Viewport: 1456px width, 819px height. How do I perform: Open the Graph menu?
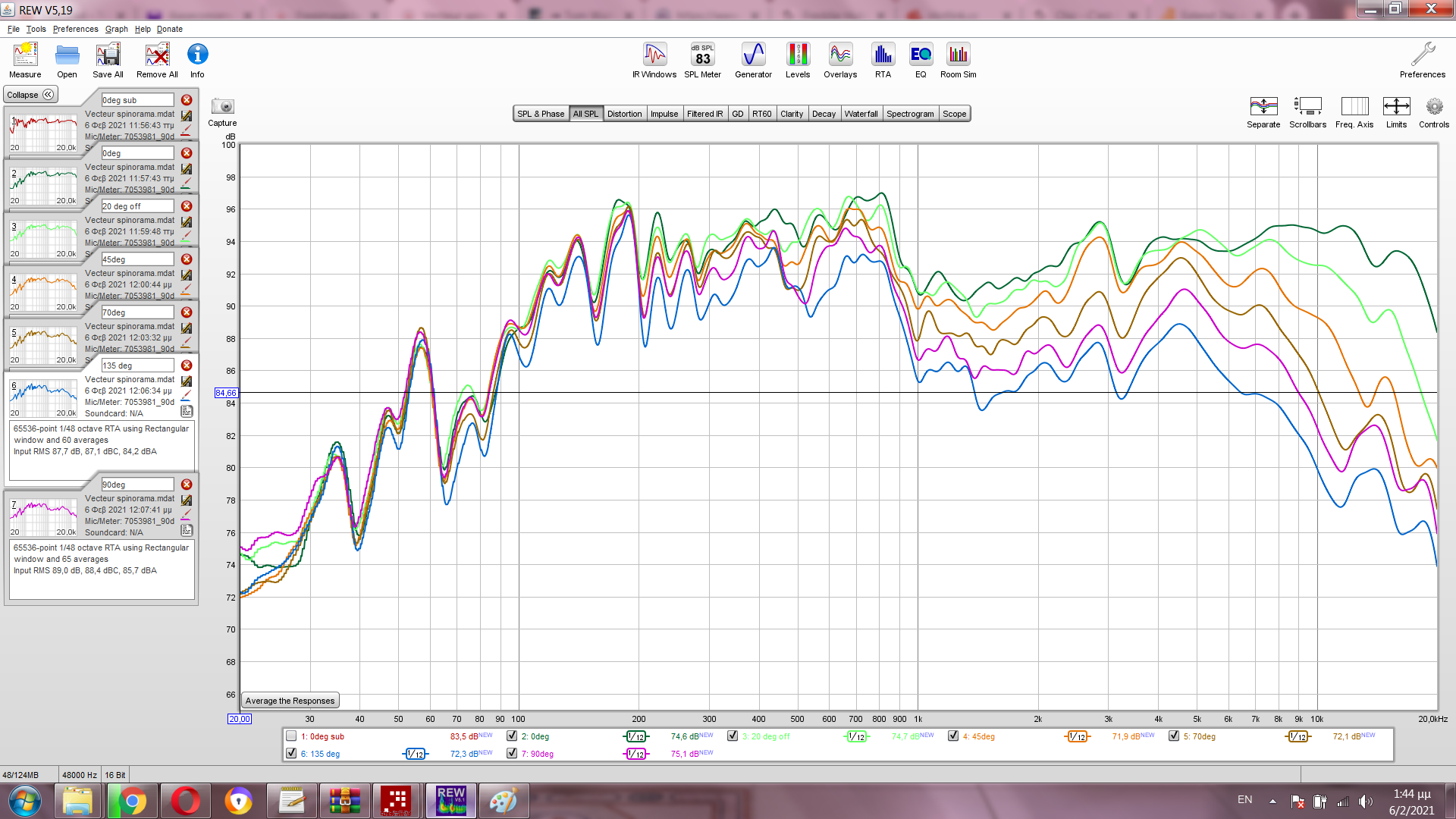point(116,29)
